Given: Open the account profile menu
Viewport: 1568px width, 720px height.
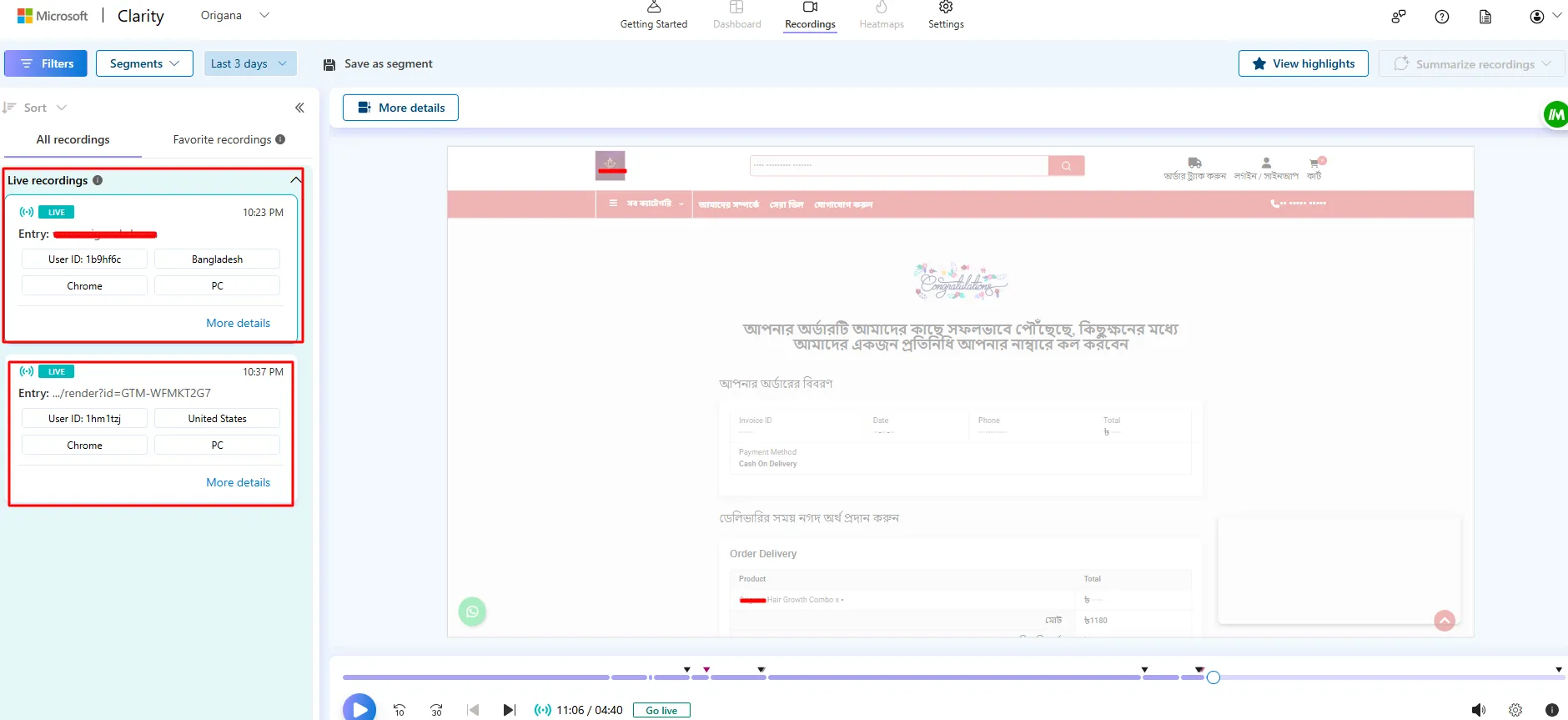Looking at the screenshot, I should pos(1543,17).
